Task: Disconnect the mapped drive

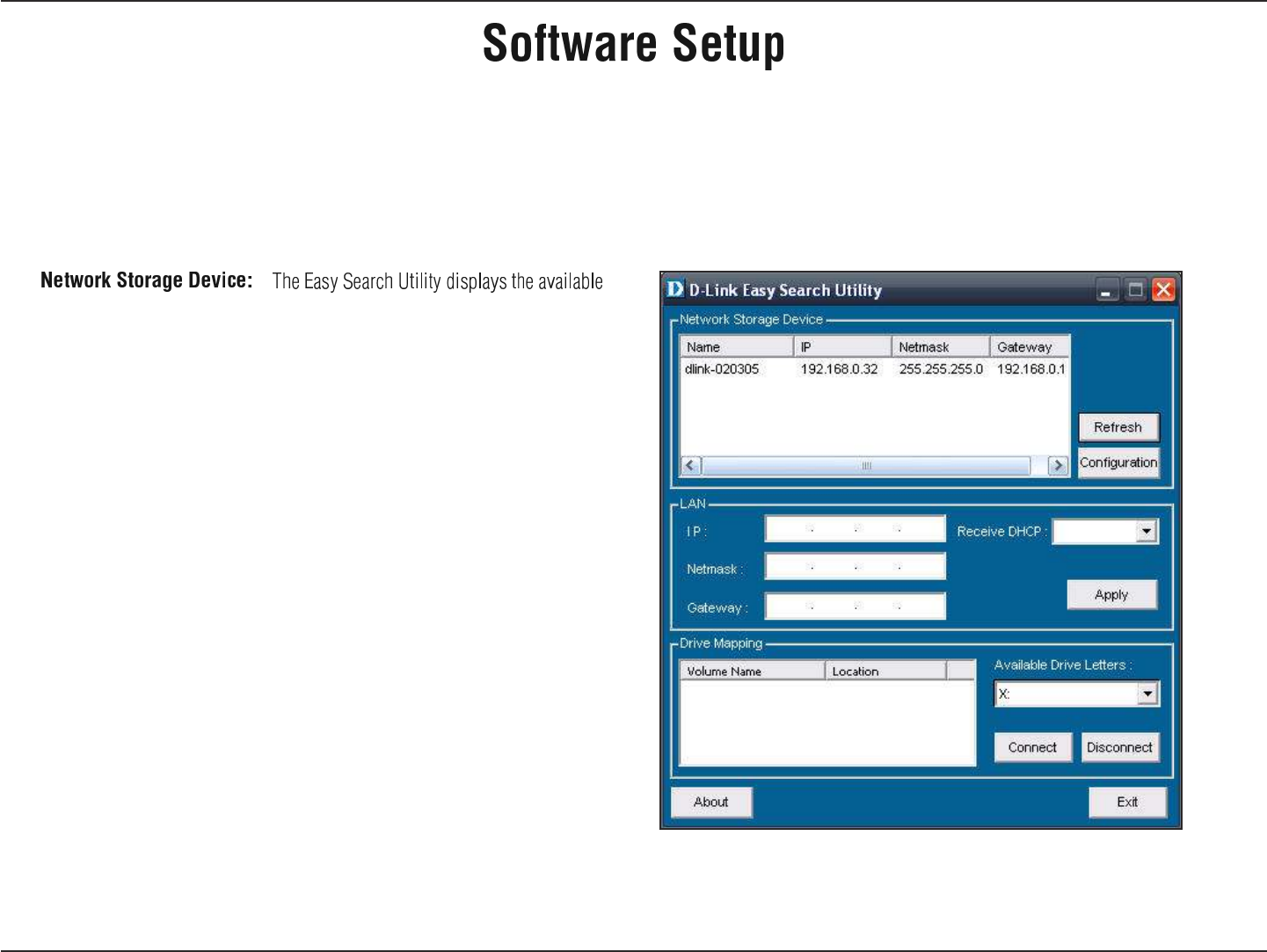Action: point(1119,747)
